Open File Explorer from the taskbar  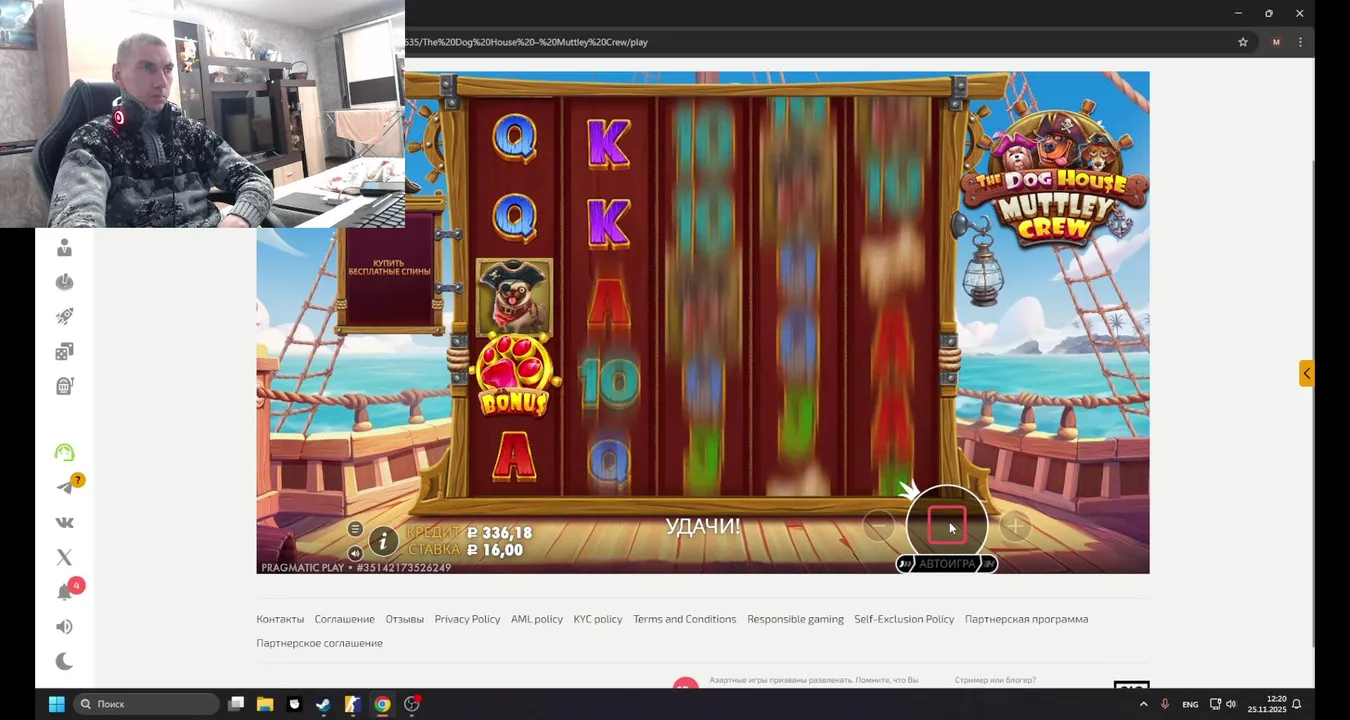[265, 704]
